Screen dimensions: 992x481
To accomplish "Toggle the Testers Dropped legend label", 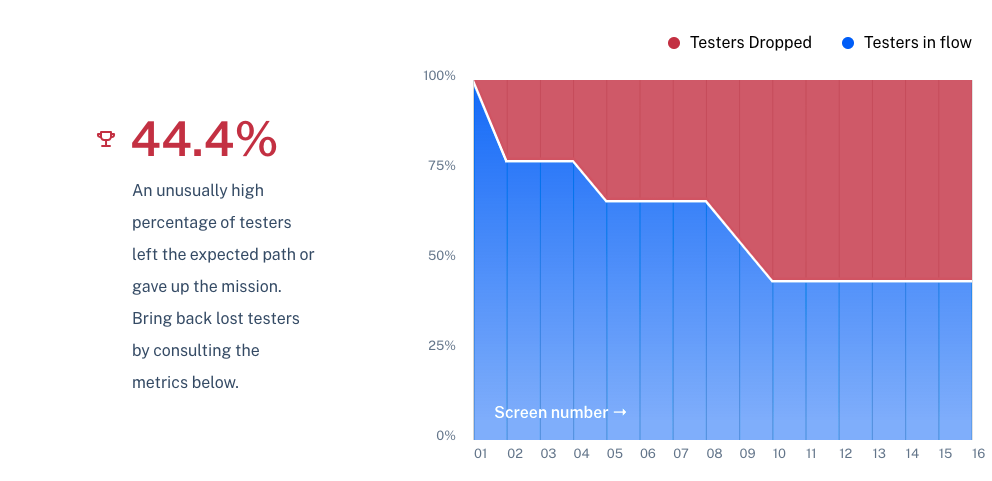I will tap(750, 43).
